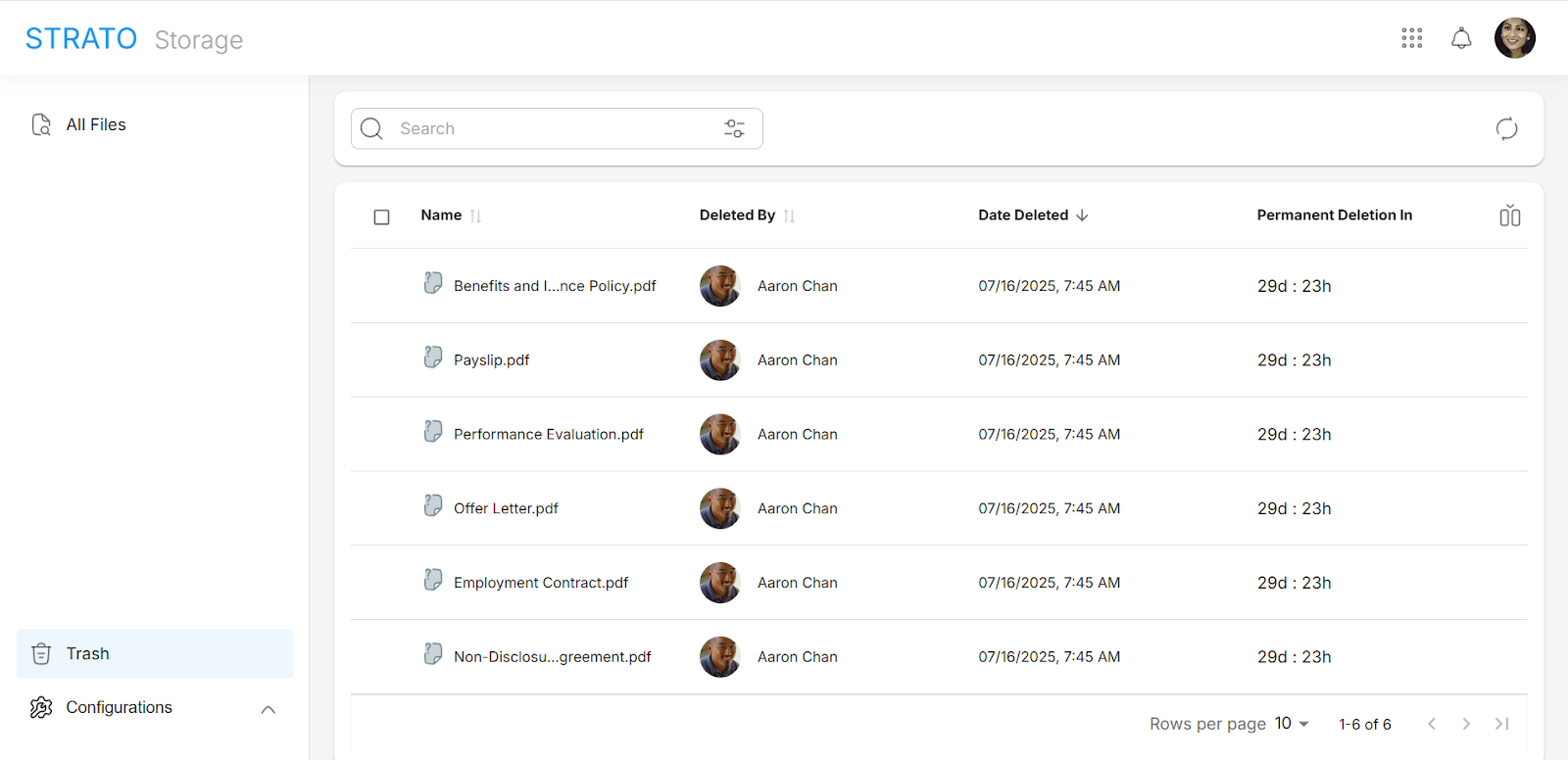1568x760 pixels.
Task: Click the magnifier search icon
Action: point(371,128)
